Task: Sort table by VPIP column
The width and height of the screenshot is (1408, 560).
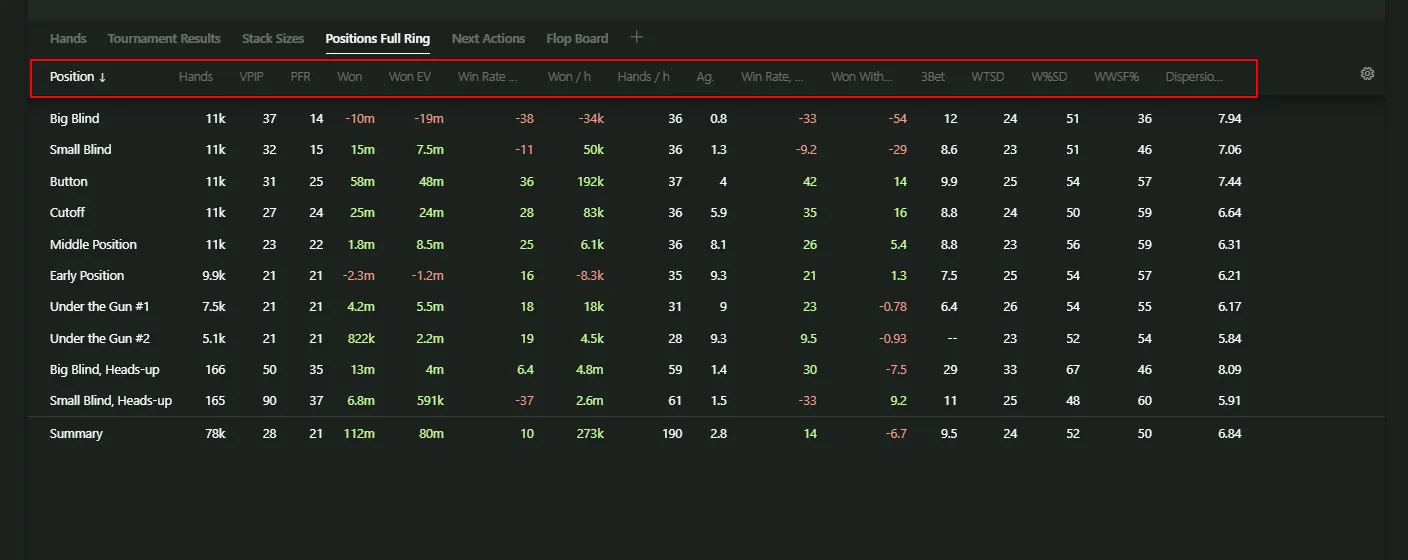Action: tap(252, 77)
